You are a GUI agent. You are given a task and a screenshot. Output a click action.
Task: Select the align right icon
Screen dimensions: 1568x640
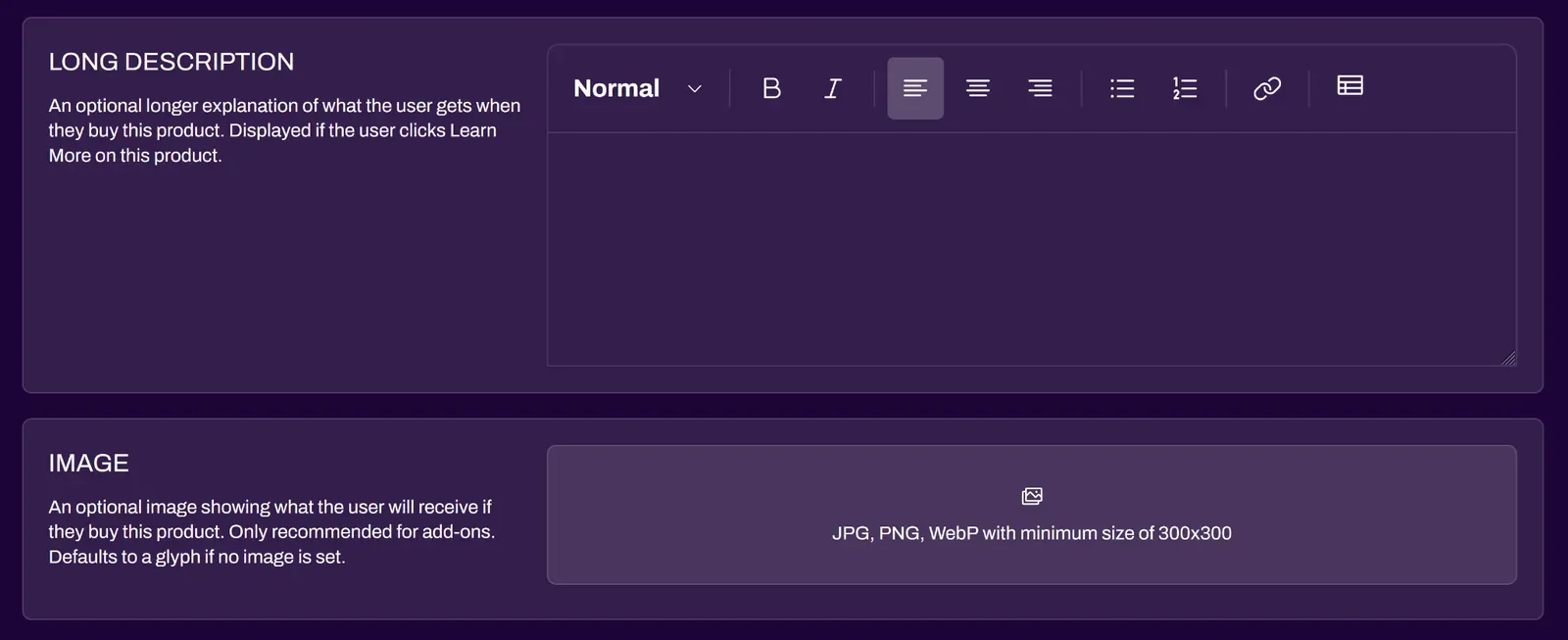pos(1040,88)
